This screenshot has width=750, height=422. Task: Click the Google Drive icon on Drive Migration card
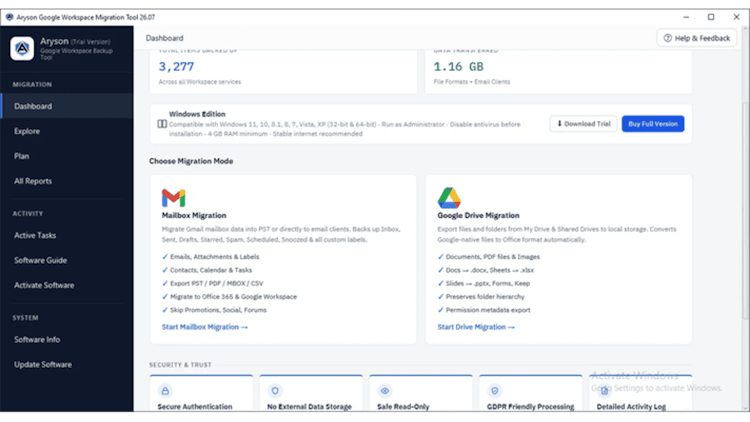[x=449, y=198]
